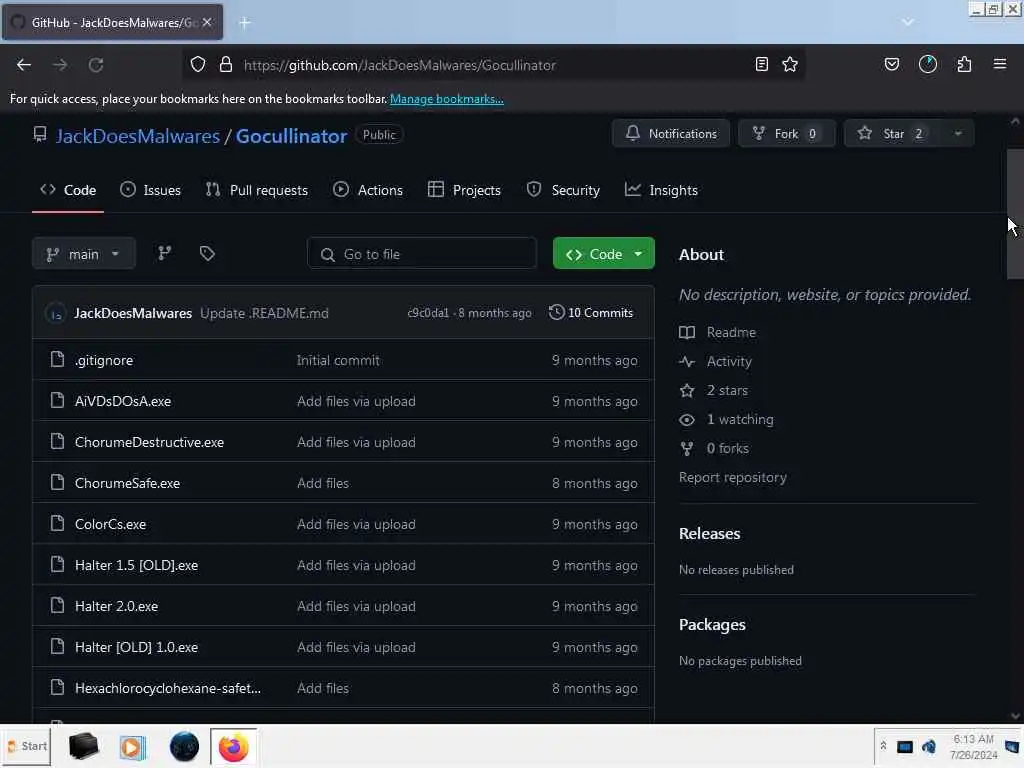Open the Firefox extensions puzzle icon
The height and width of the screenshot is (768, 1024).
coord(965,64)
